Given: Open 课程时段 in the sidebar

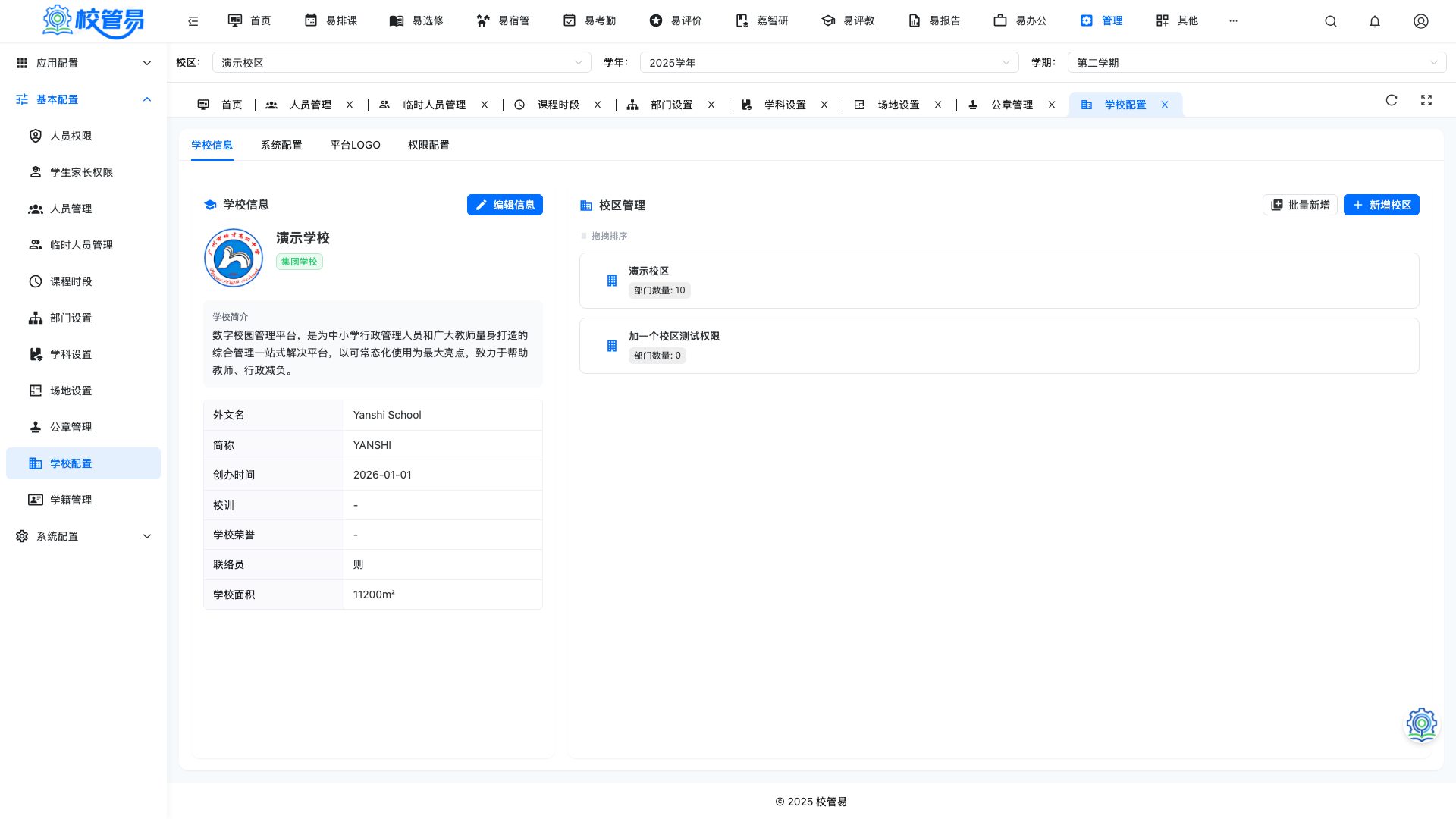Looking at the screenshot, I should [83, 281].
